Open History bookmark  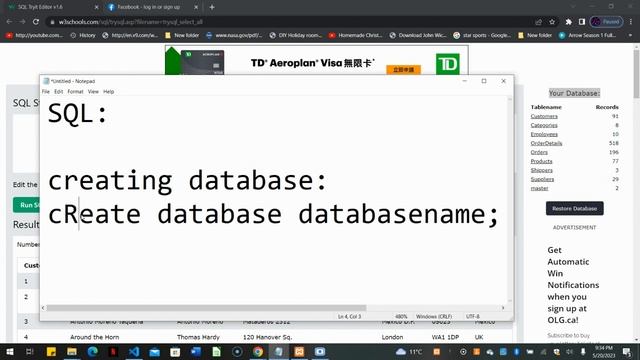coord(83,35)
